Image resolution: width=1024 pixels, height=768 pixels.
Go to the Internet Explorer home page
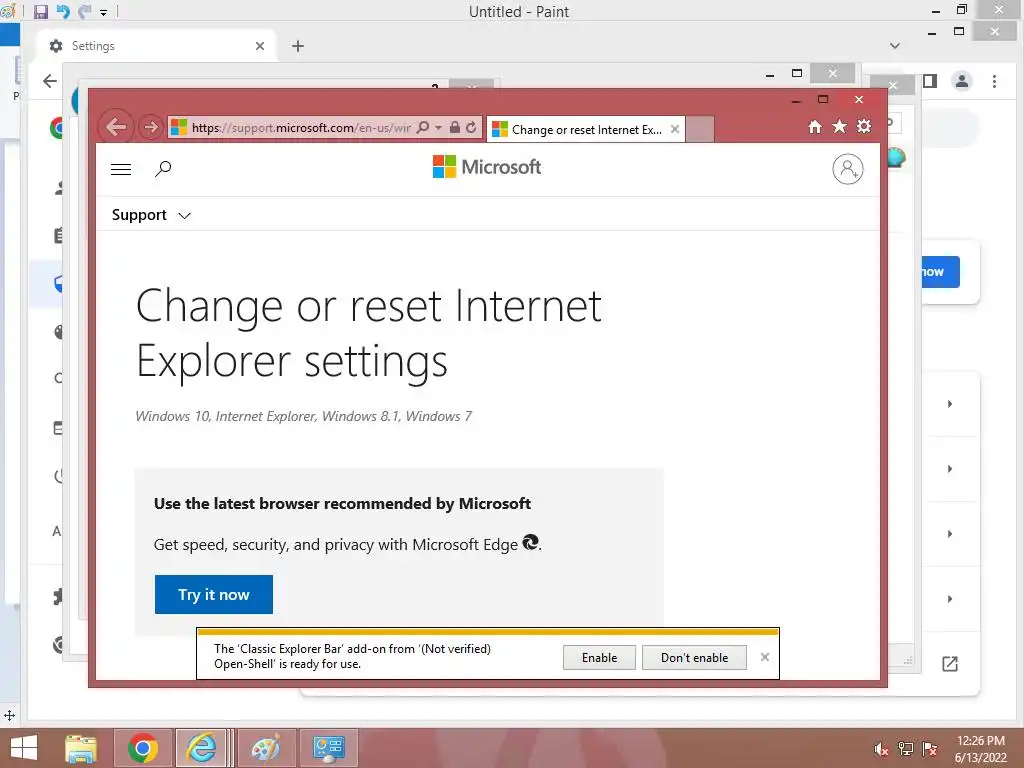click(814, 127)
